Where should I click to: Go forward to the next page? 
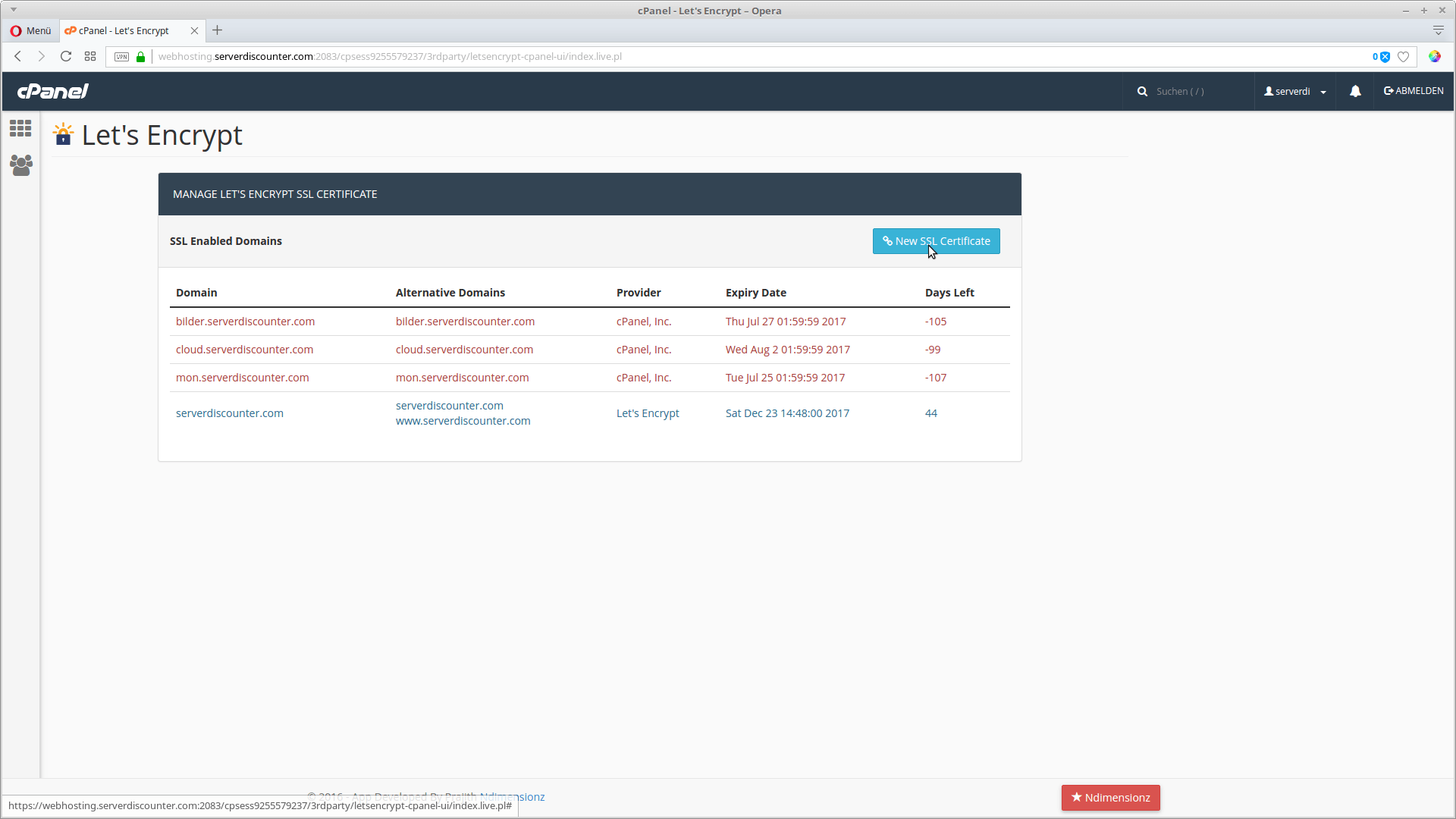pos(42,56)
